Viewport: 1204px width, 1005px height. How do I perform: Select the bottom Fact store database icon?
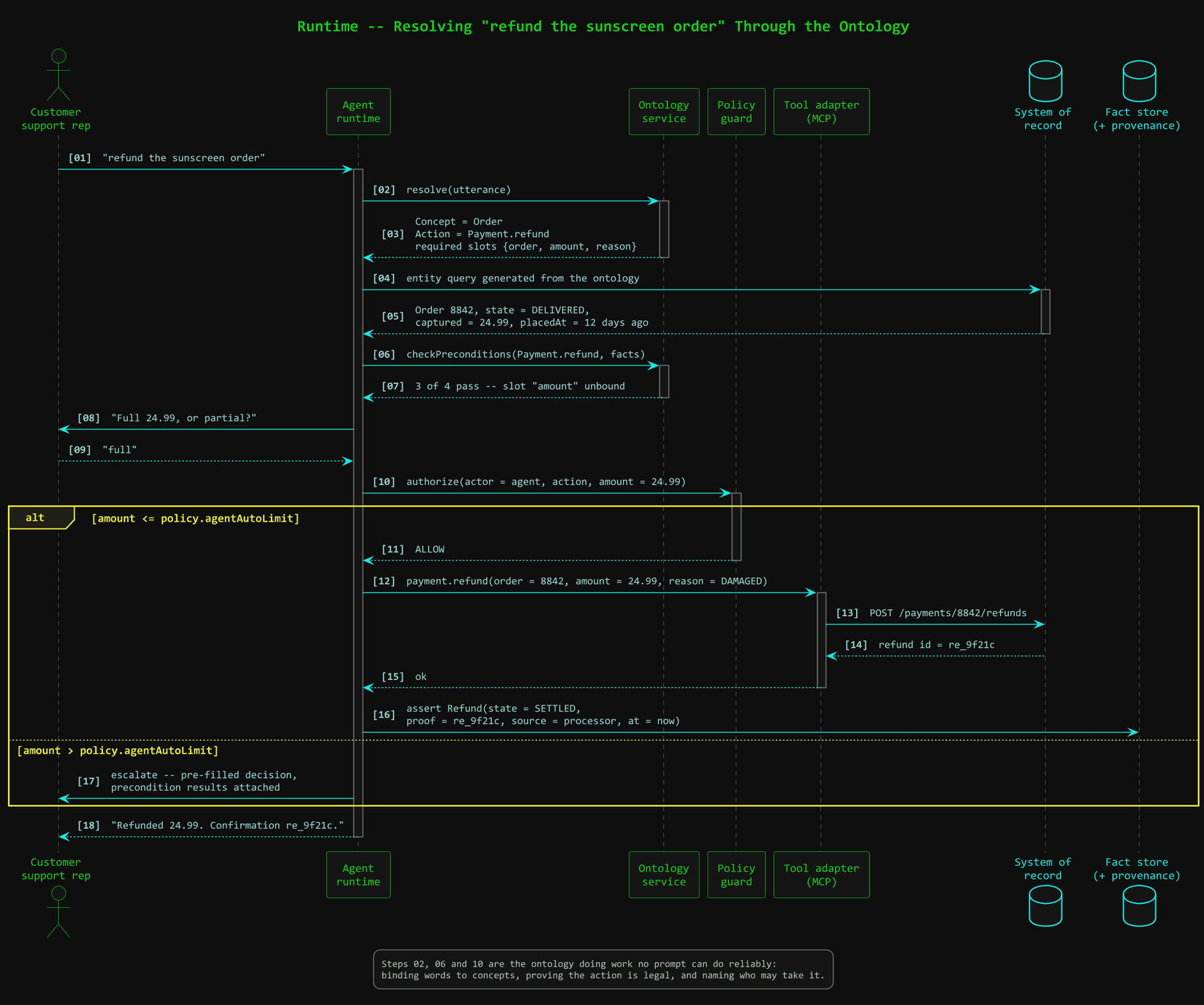coord(1138,905)
